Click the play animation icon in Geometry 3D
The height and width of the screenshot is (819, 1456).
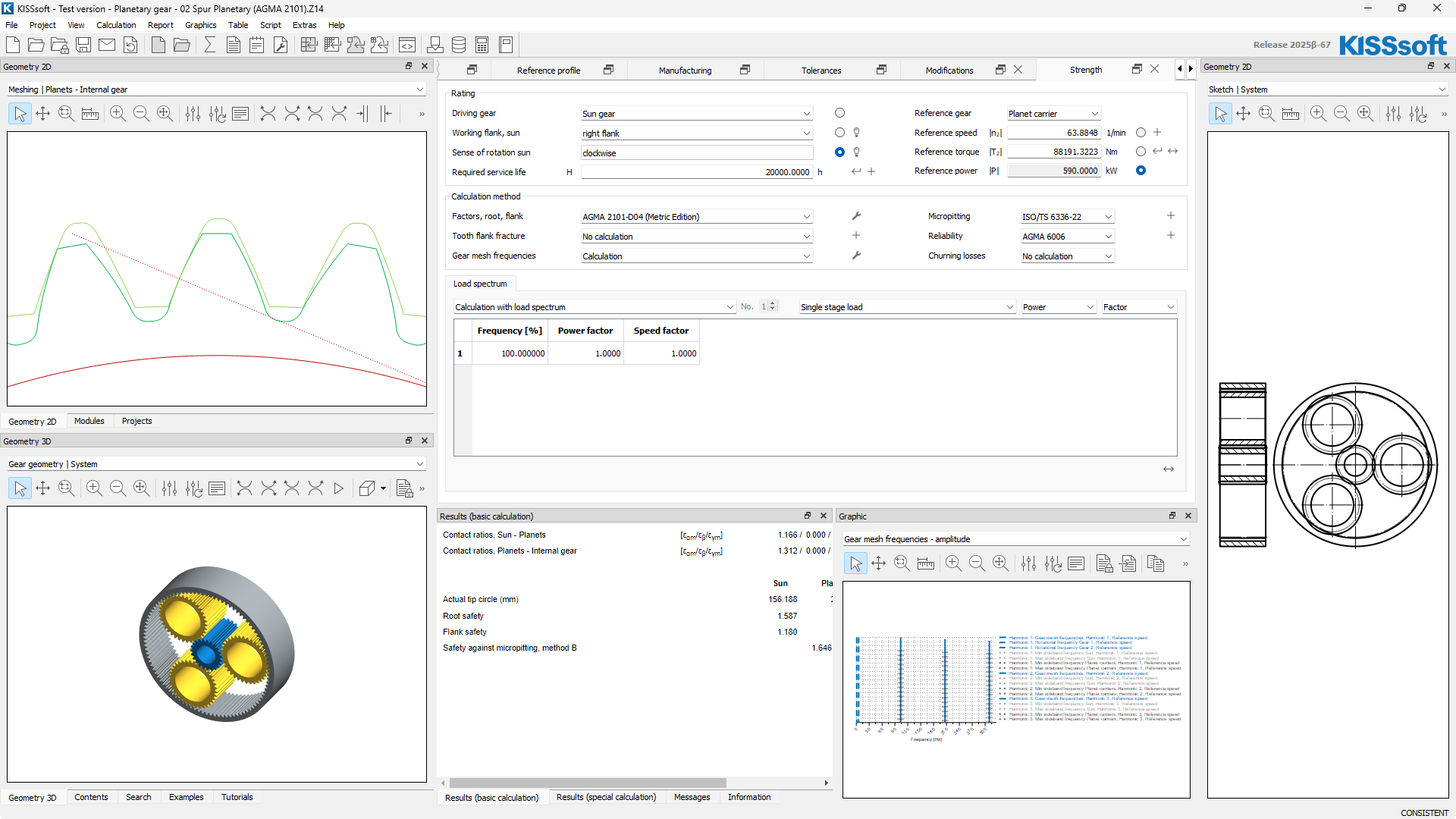[339, 488]
